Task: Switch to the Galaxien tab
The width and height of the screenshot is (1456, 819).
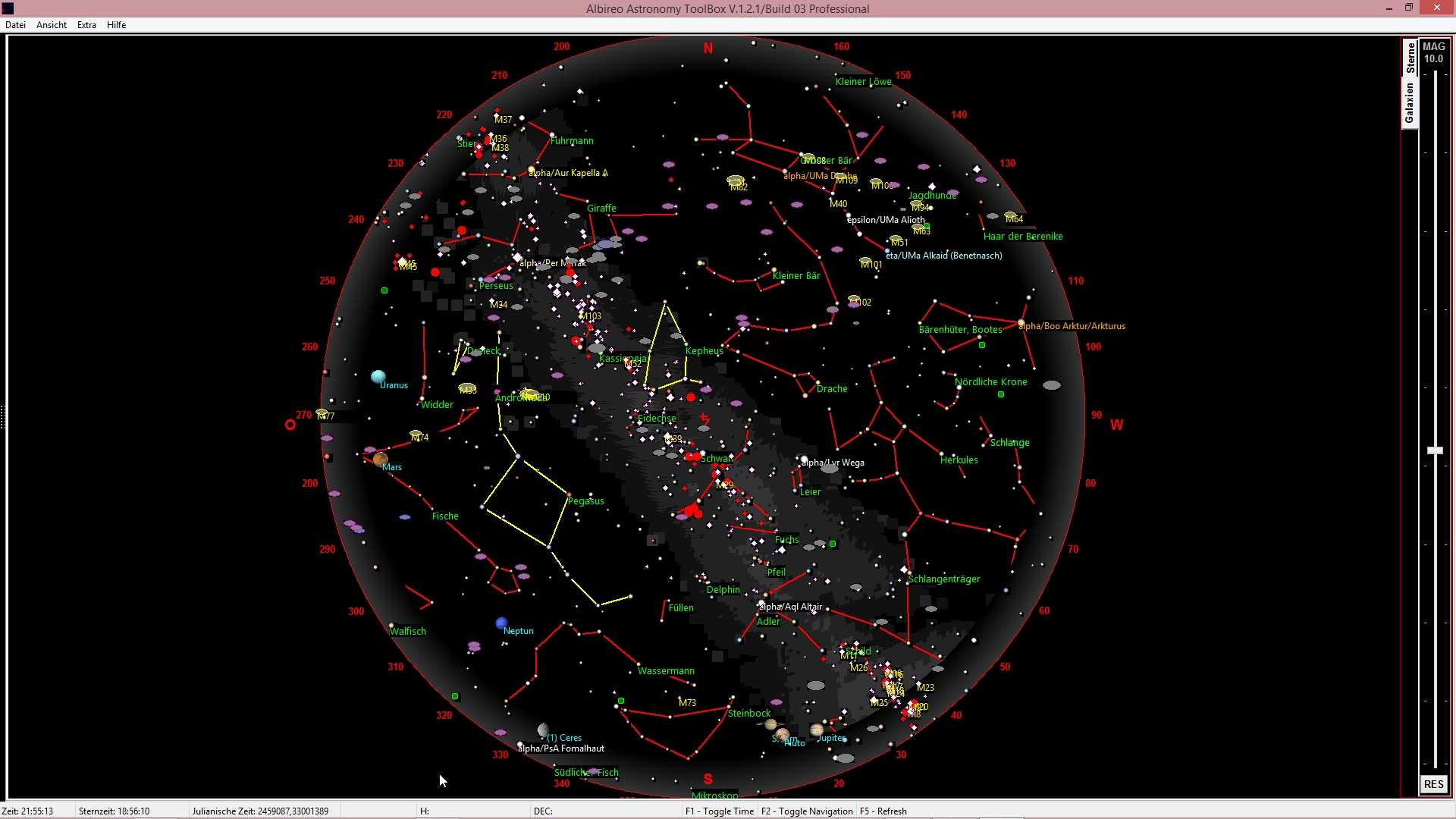Action: coord(1410,103)
